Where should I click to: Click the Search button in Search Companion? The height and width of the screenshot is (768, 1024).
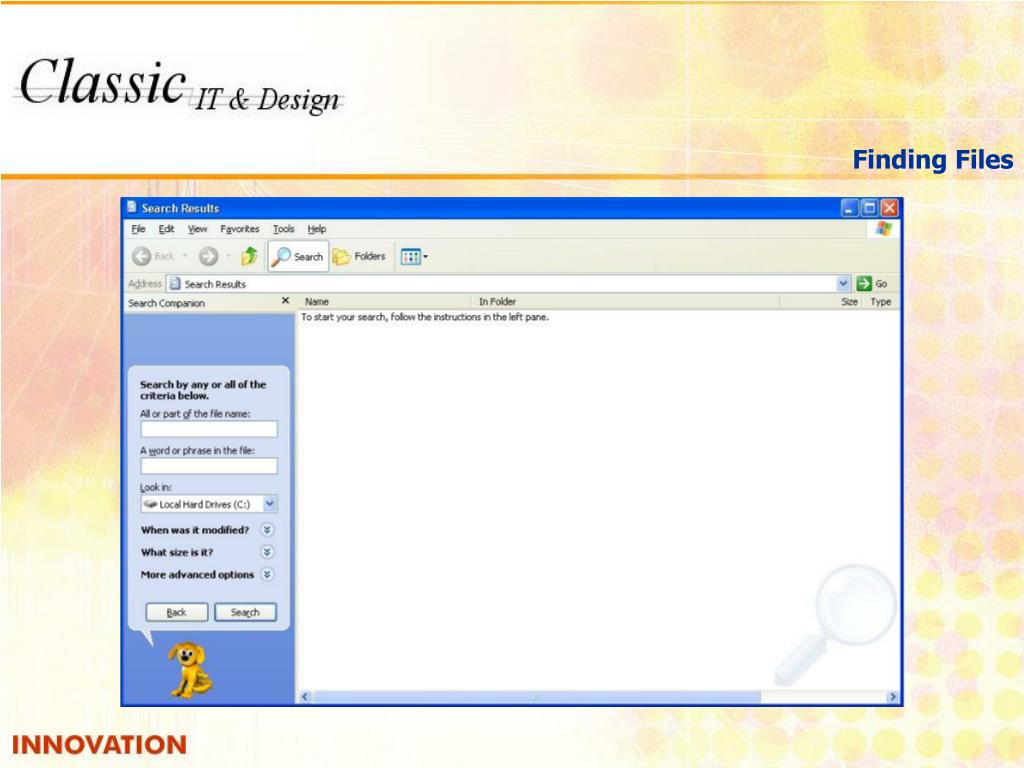(246, 613)
